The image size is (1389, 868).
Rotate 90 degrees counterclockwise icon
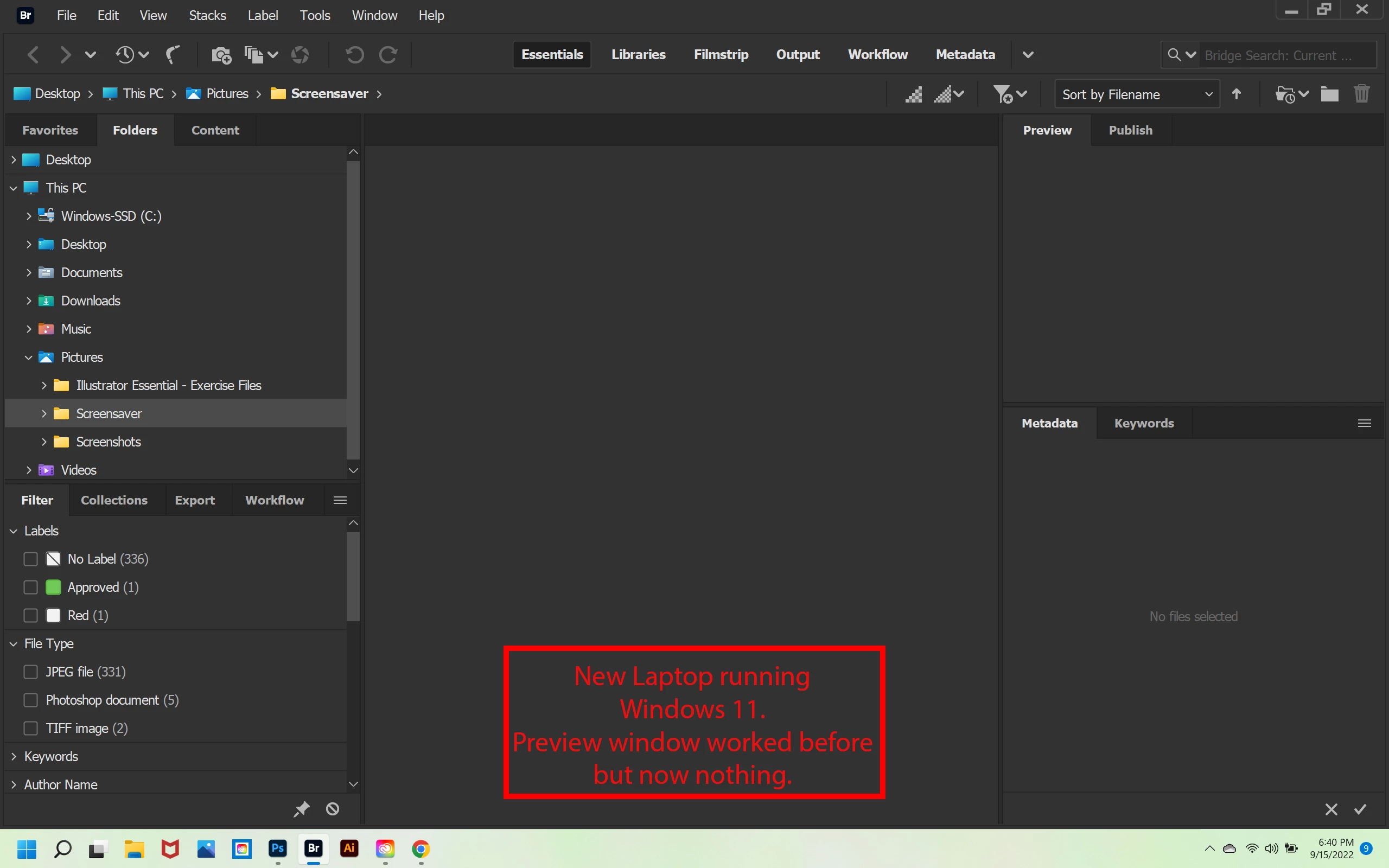(x=354, y=55)
